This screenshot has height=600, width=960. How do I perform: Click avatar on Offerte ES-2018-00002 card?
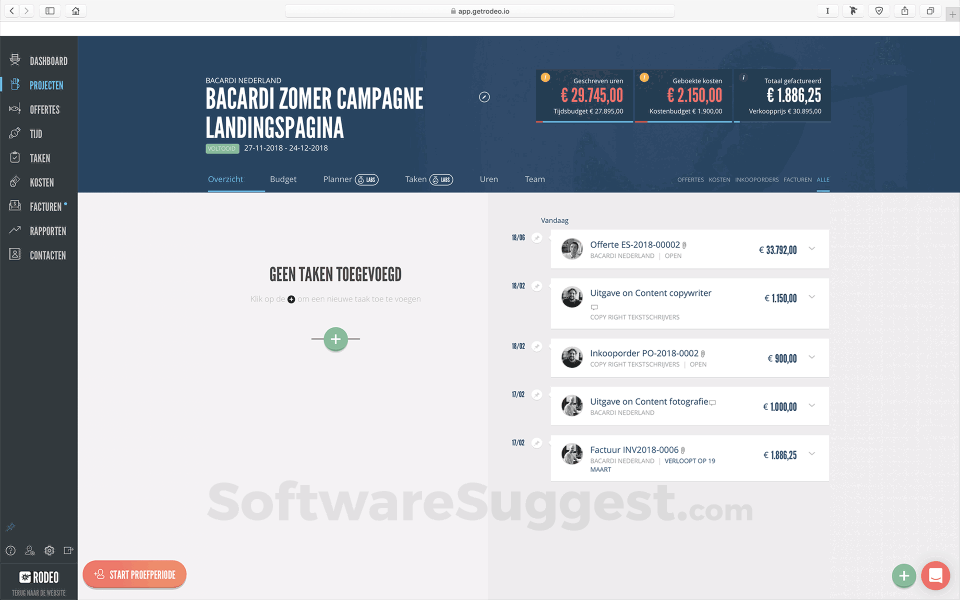(572, 249)
